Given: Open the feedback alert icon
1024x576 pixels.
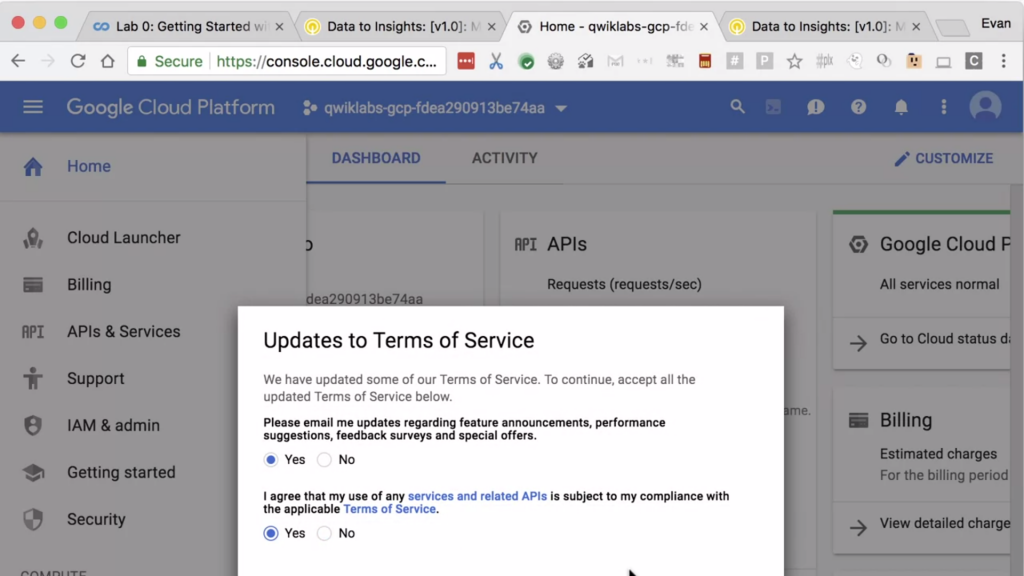Looking at the screenshot, I should coord(816,107).
